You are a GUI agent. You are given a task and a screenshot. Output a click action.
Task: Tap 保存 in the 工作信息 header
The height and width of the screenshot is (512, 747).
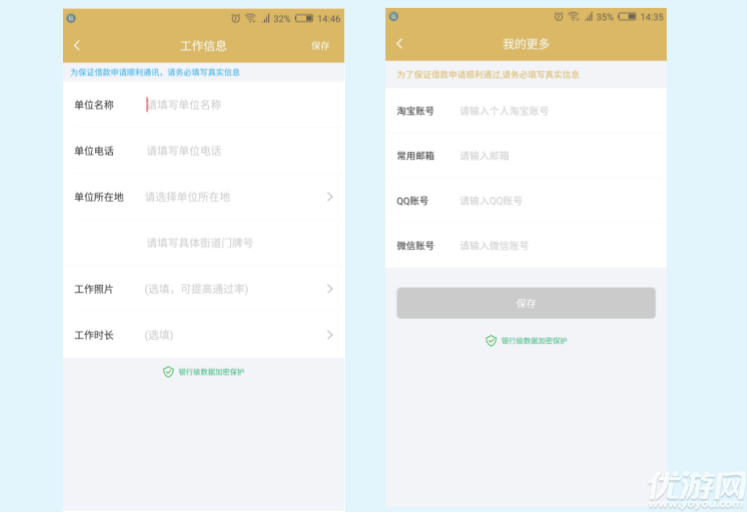pyautogui.click(x=320, y=45)
